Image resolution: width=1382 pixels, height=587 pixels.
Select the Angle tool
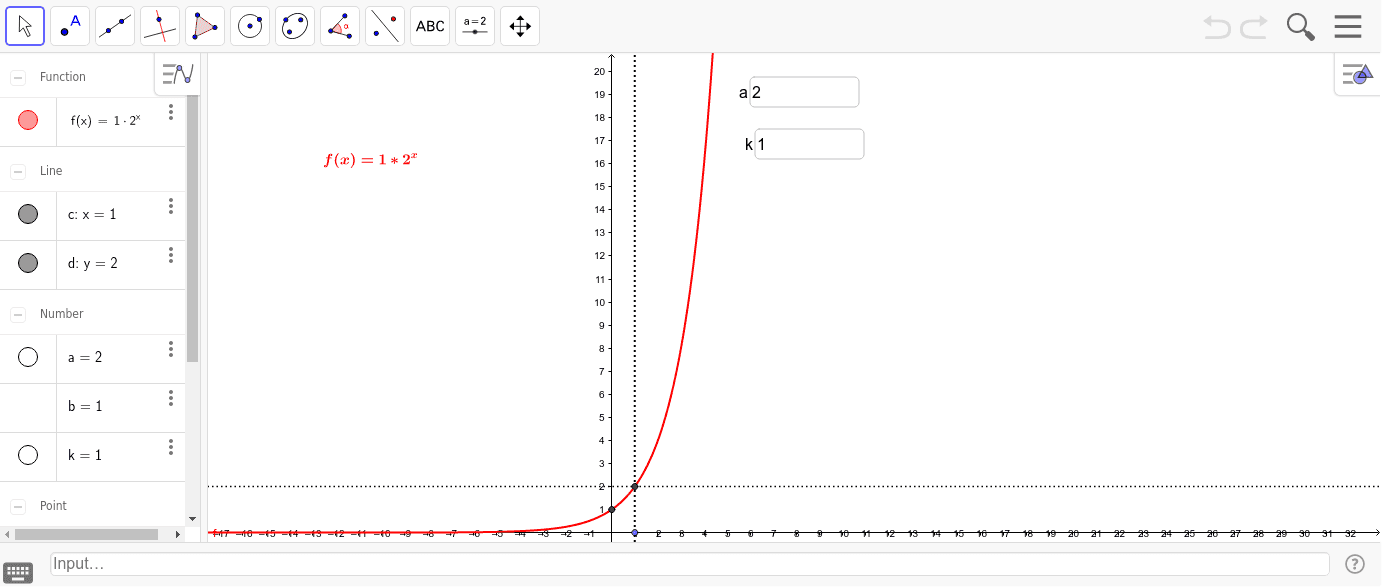click(x=340, y=26)
